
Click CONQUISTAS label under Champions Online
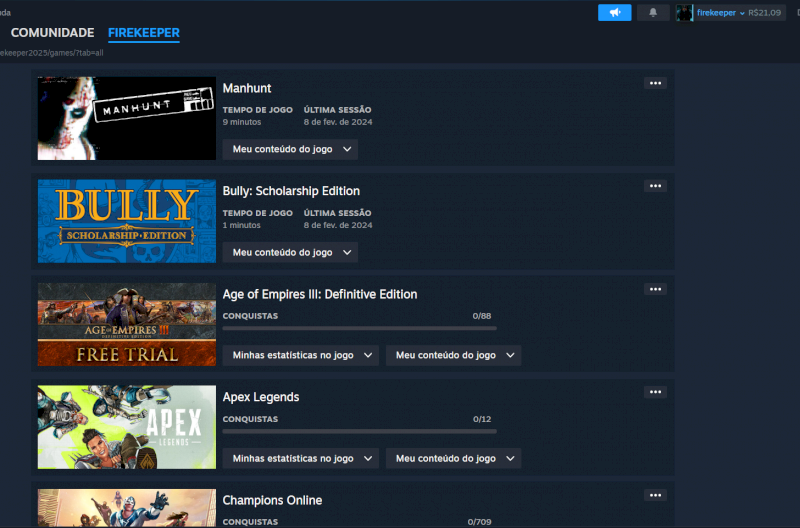[x=251, y=522]
